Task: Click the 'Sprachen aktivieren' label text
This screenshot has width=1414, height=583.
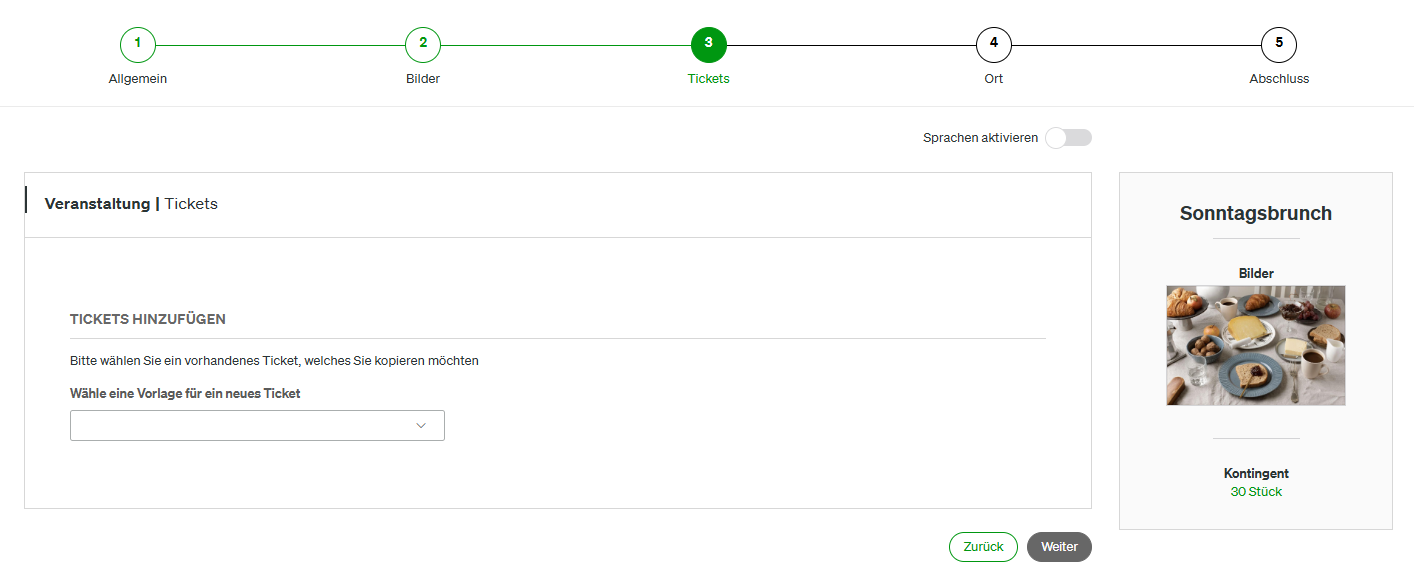Action: coord(980,138)
